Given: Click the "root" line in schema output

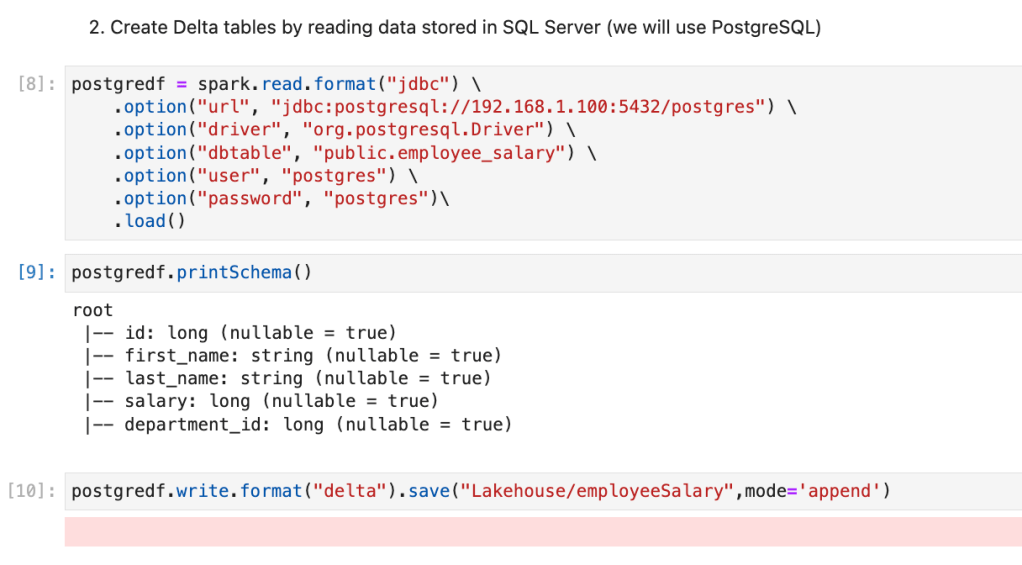Looking at the screenshot, I should (93, 310).
